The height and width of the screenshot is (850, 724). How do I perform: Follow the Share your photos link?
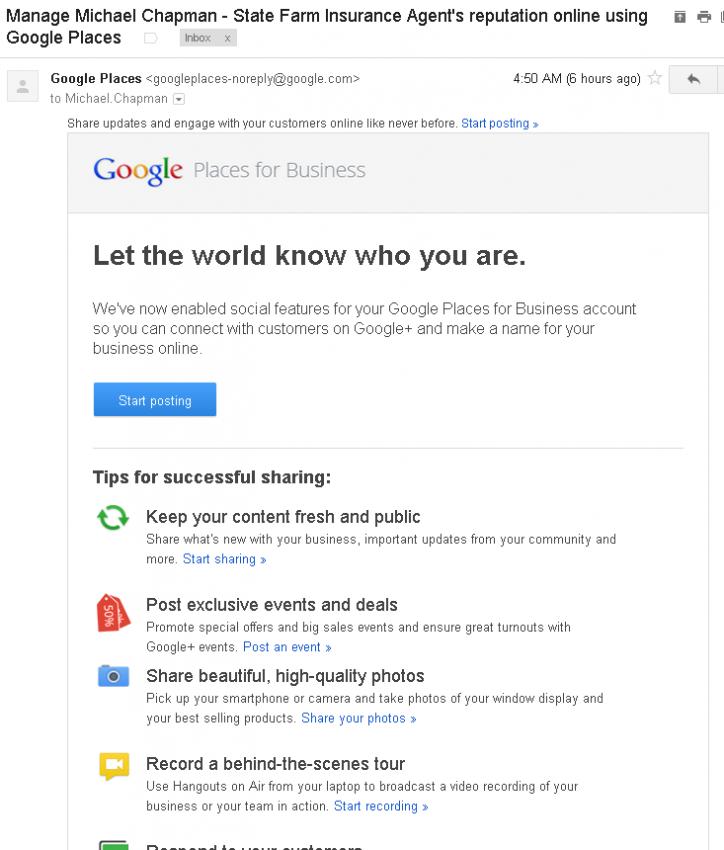coord(359,718)
